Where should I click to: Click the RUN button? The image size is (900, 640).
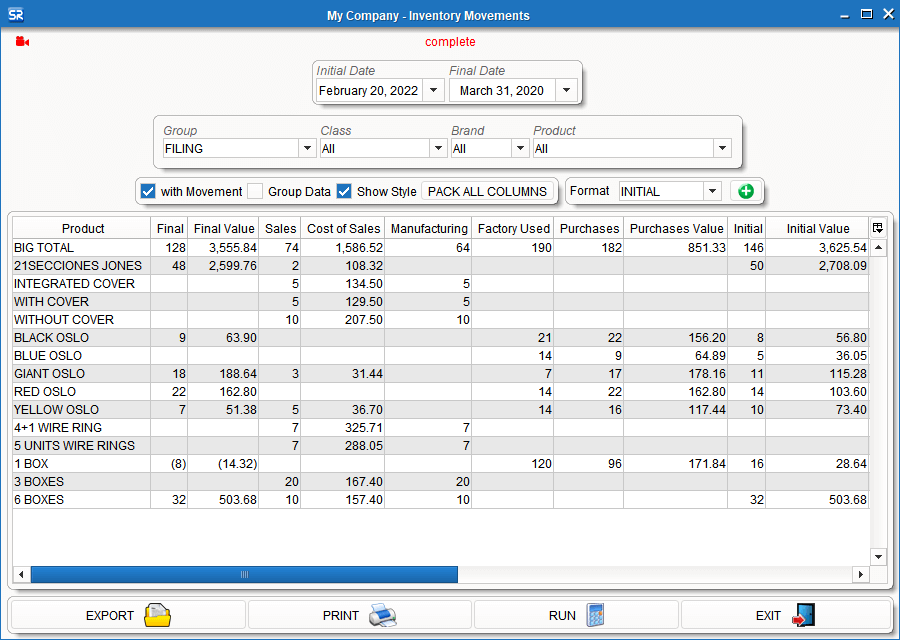tap(576, 615)
